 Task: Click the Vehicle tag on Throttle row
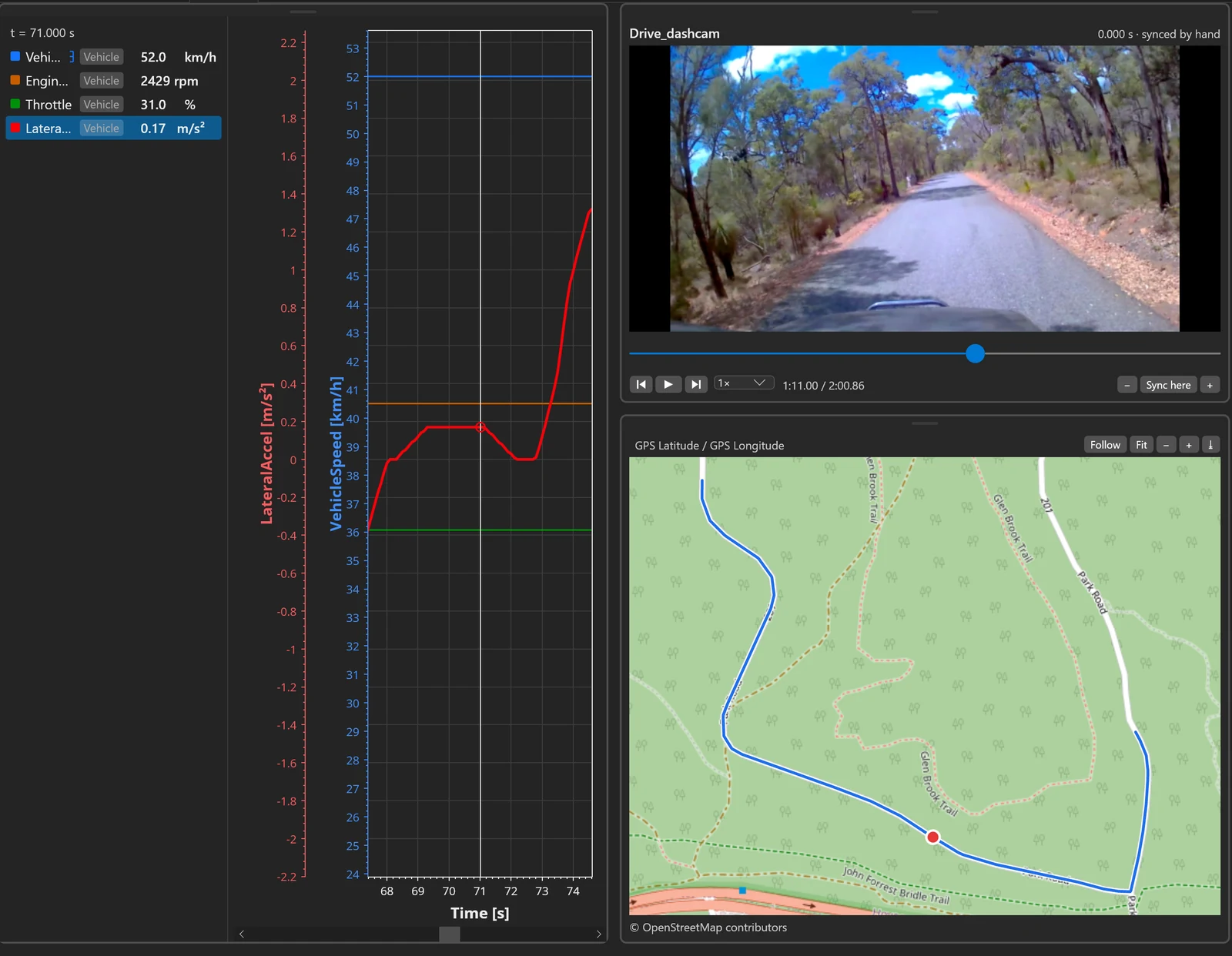click(x=102, y=105)
